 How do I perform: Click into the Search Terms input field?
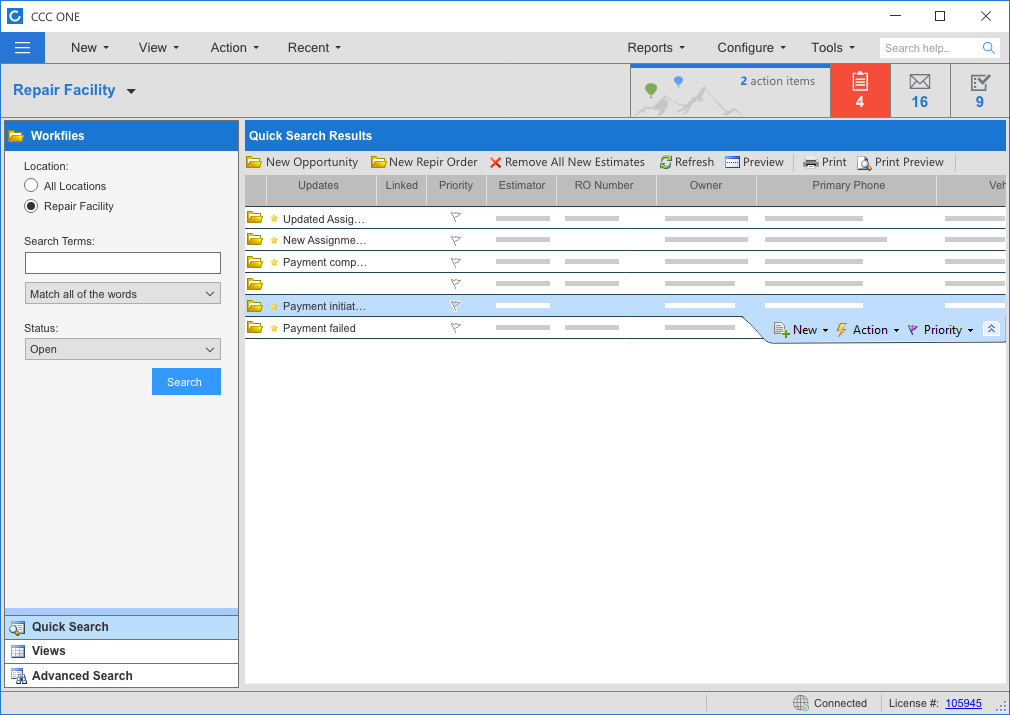pyautogui.click(x=123, y=263)
